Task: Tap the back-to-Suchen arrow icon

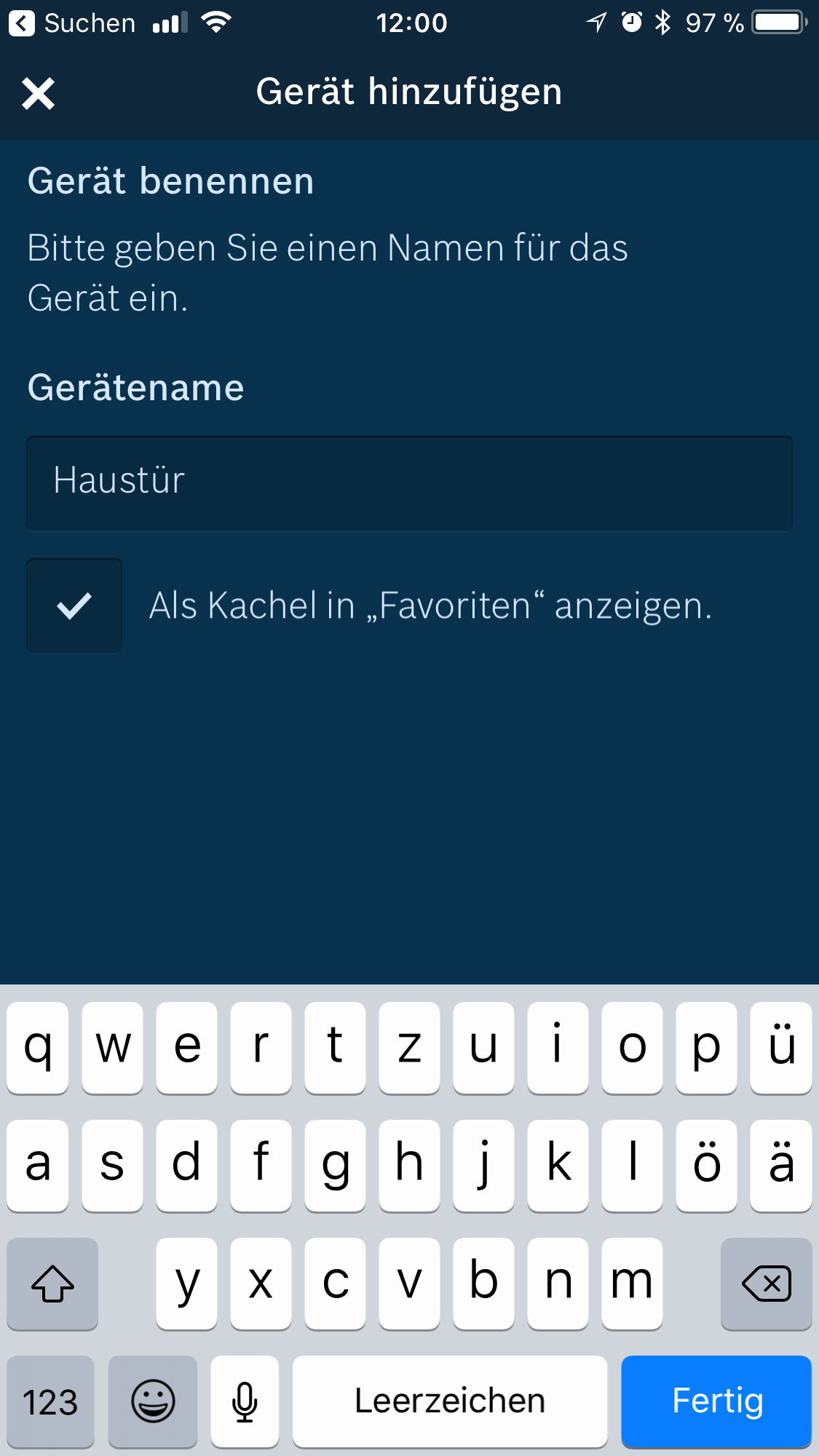Action: [22, 23]
